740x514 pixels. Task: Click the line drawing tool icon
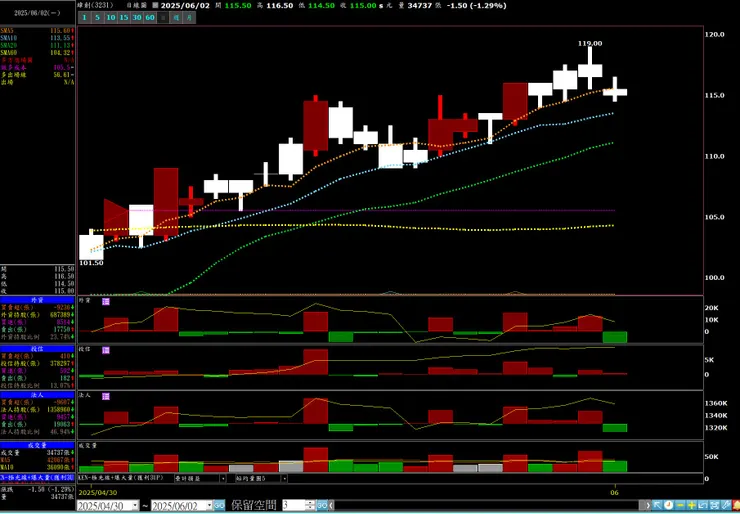pos(726,505)
